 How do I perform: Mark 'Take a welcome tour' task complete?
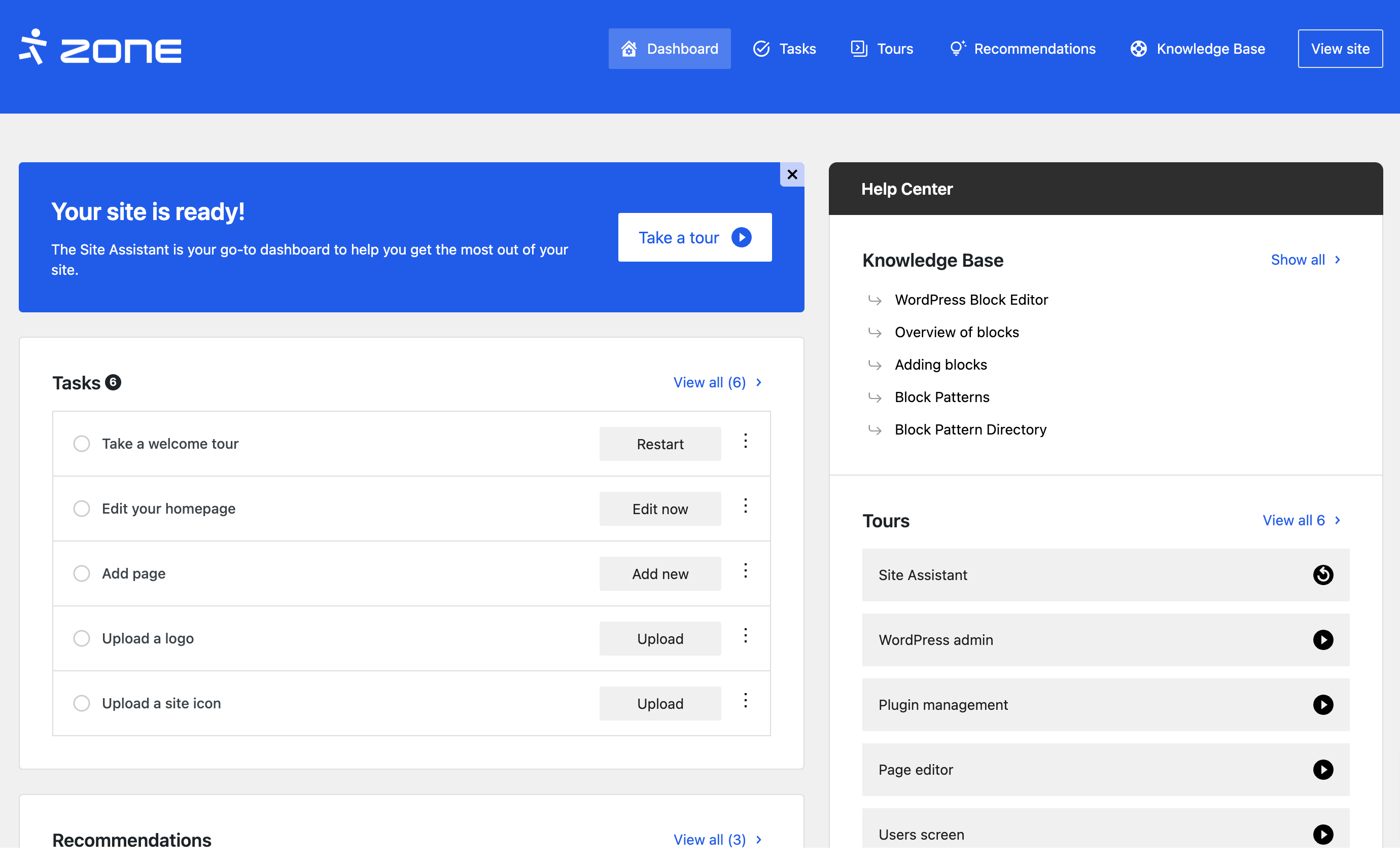coord(82,444)
